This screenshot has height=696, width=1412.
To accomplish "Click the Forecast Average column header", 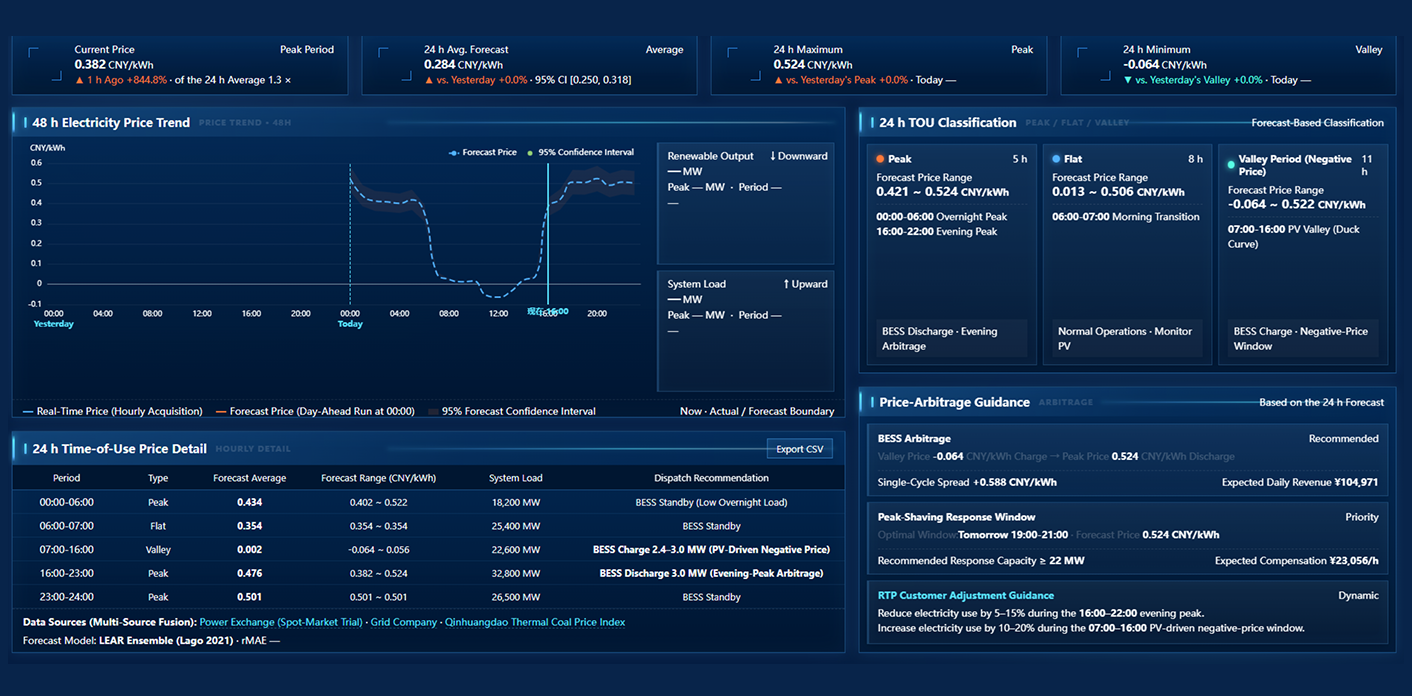I will 250,478.
